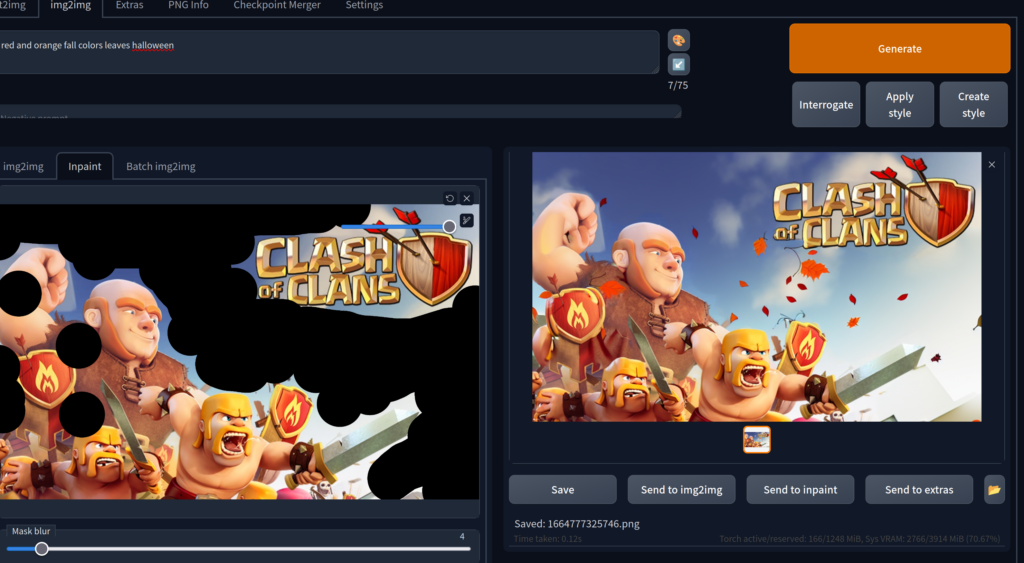Click Apply style button
The height and width of the screenshot is (563, 1024).
(899, 105)
